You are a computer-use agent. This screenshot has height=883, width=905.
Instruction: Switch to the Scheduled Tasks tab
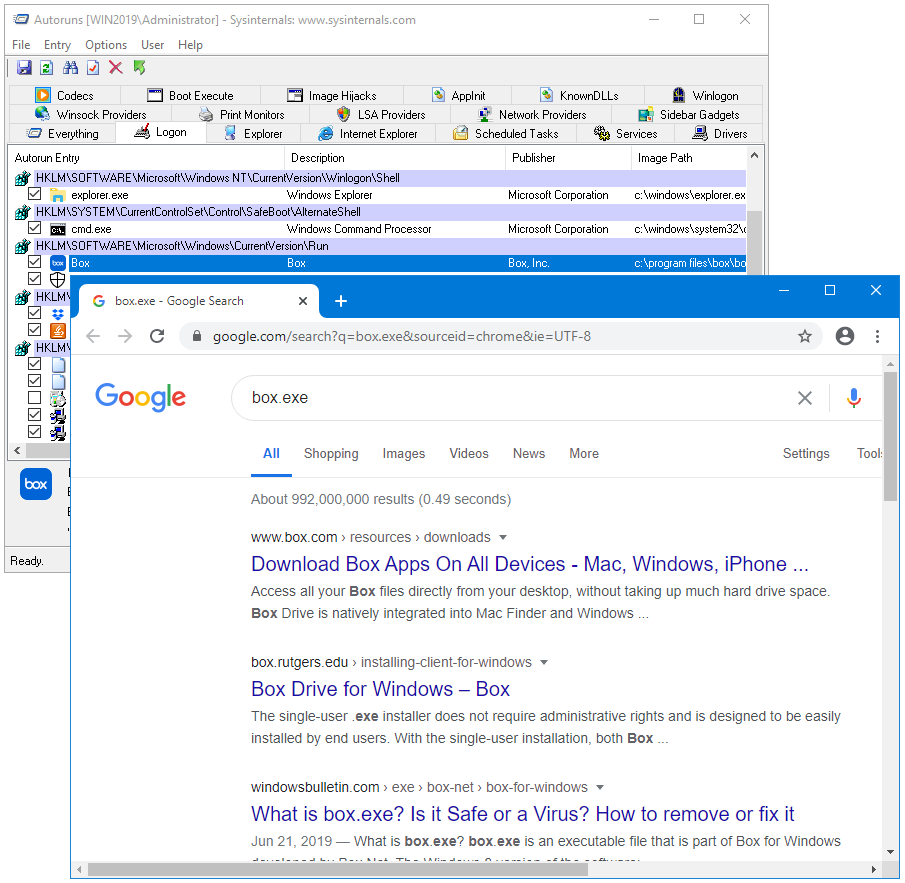(506, 134)
